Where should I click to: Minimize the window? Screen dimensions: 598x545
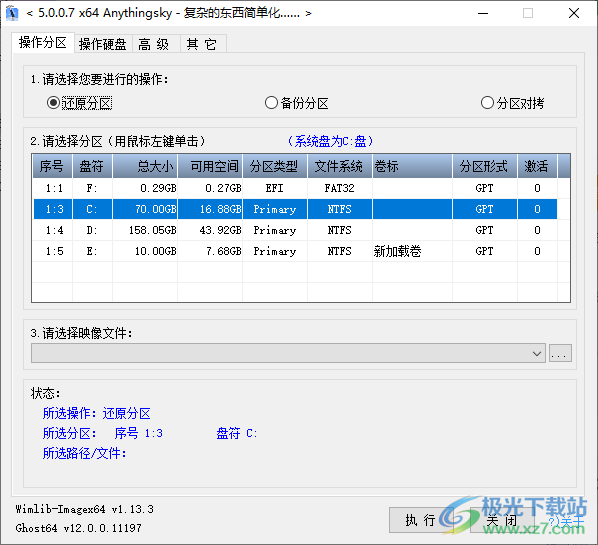(483, 13)
